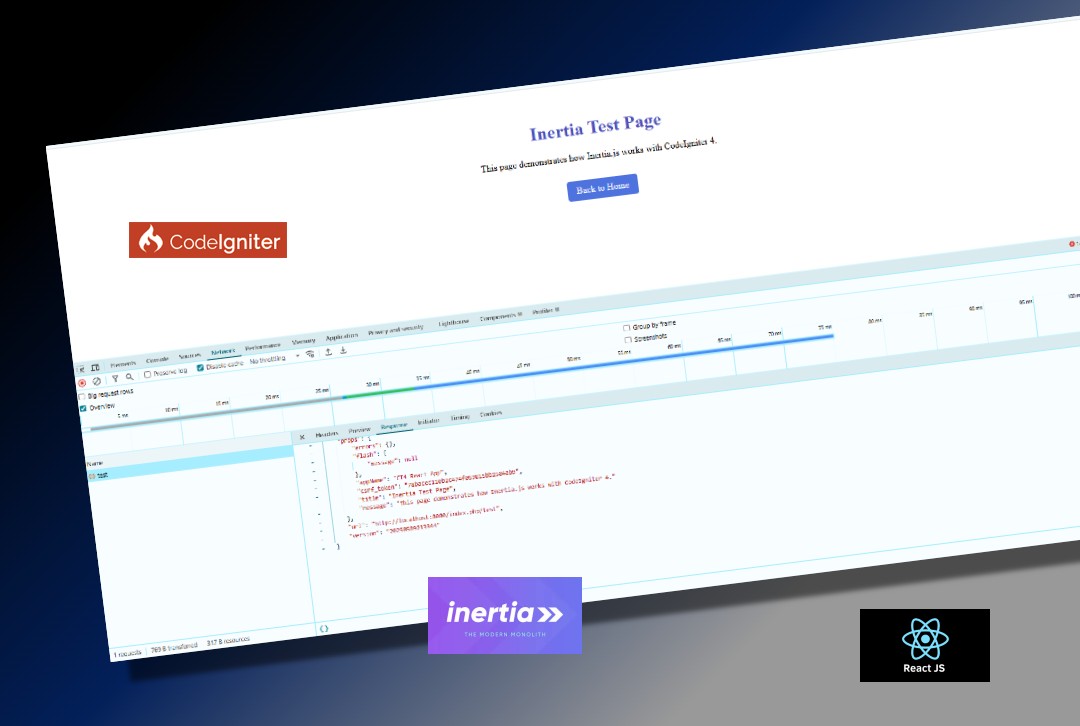The image size is (1080, 726).
Task: Open the Preview tab of the response
Action: click(x=360, y=432)
